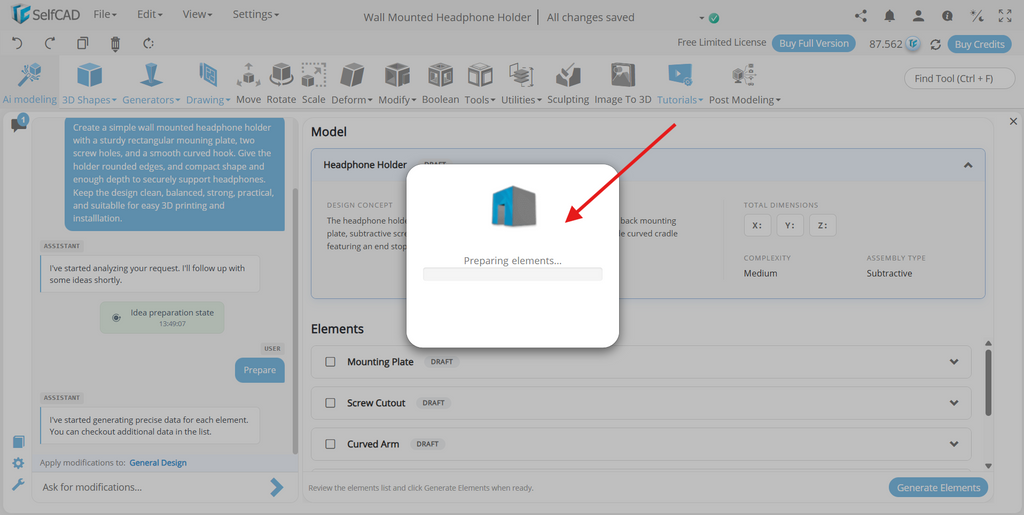Send the modification request arrow

[277, 487]
